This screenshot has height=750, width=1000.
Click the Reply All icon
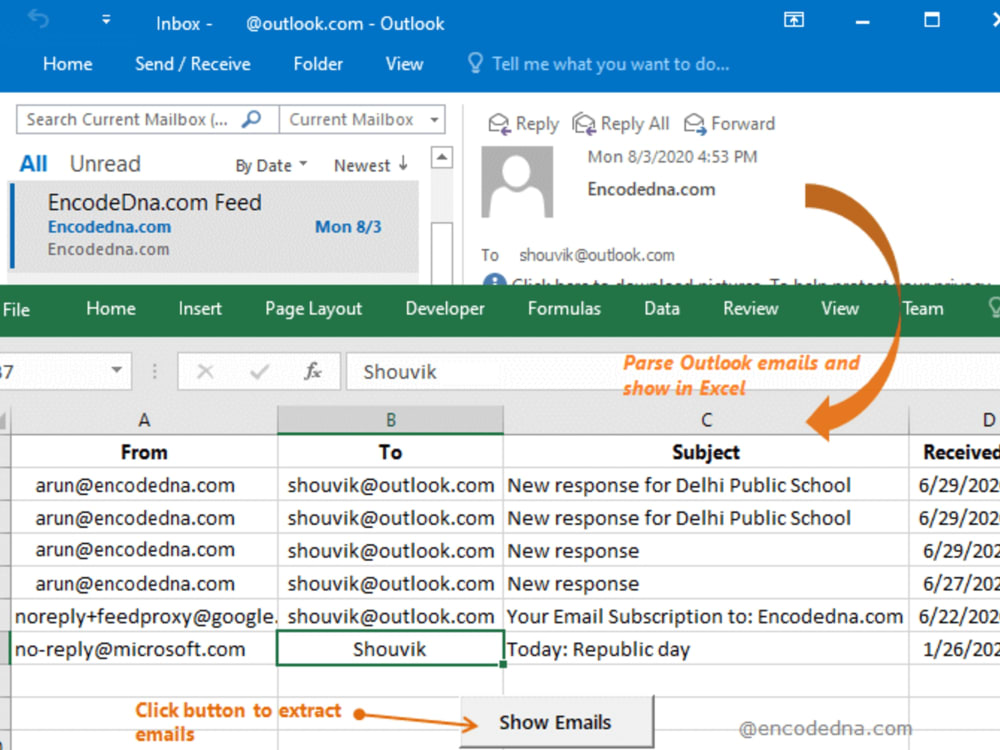coord(583,123)
